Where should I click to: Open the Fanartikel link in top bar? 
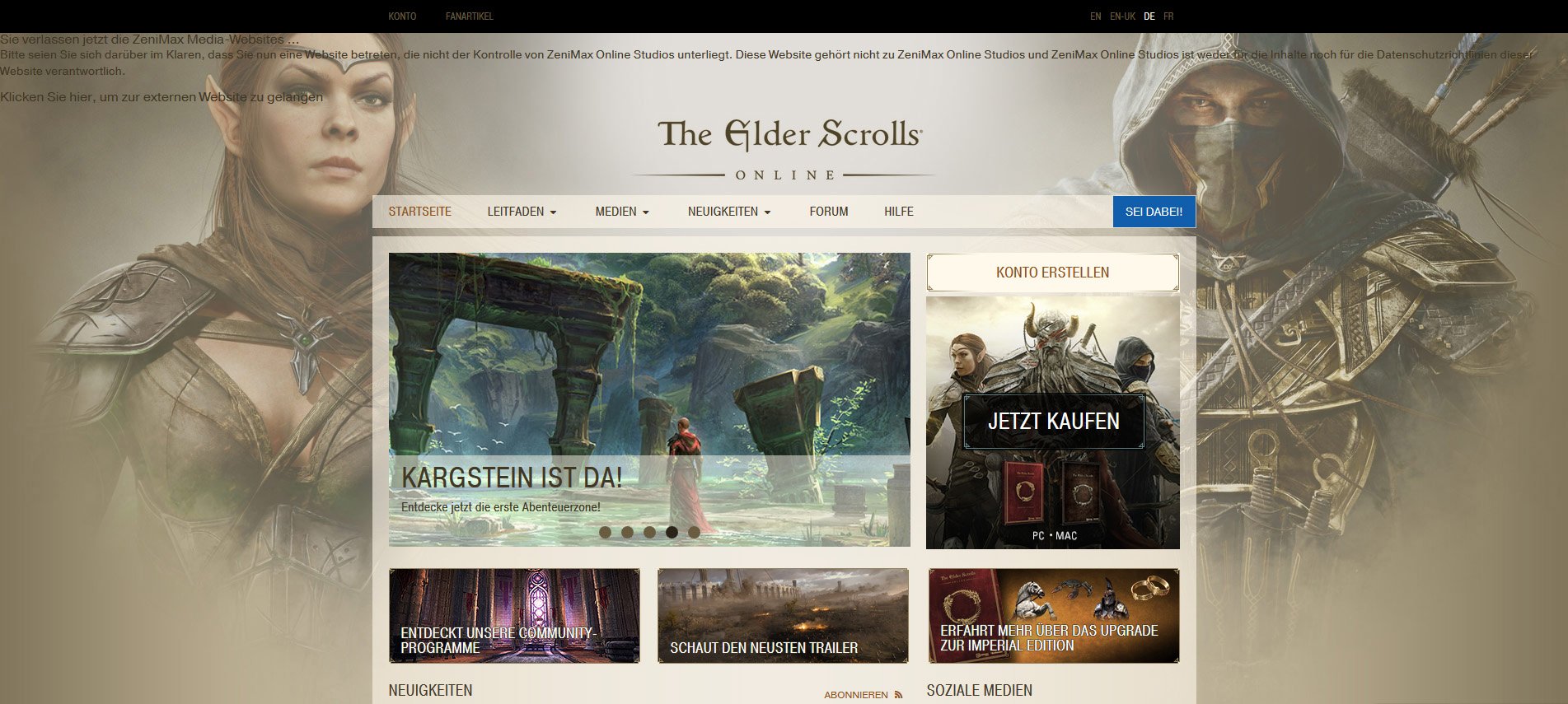[470, 16]
